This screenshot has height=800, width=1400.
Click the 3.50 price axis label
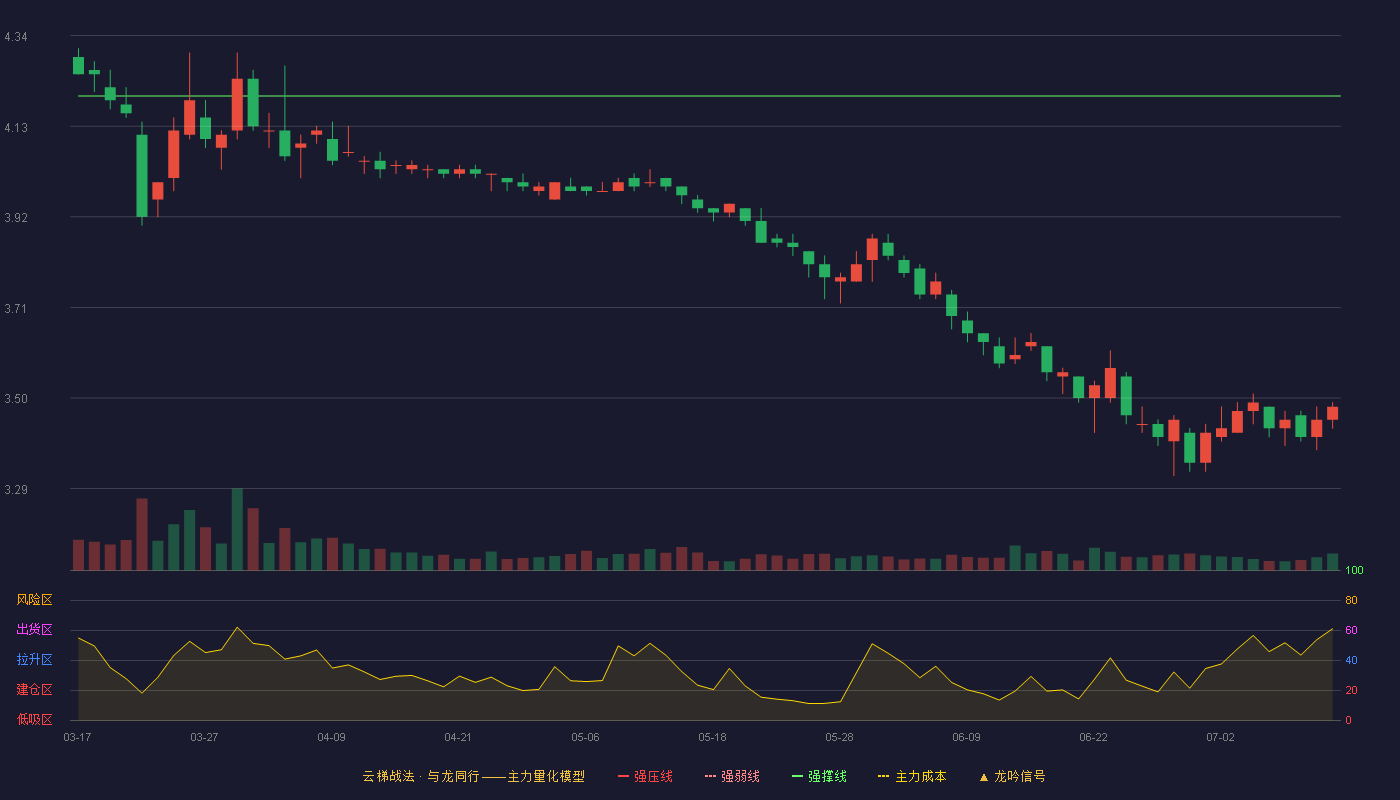pos(16,399)
